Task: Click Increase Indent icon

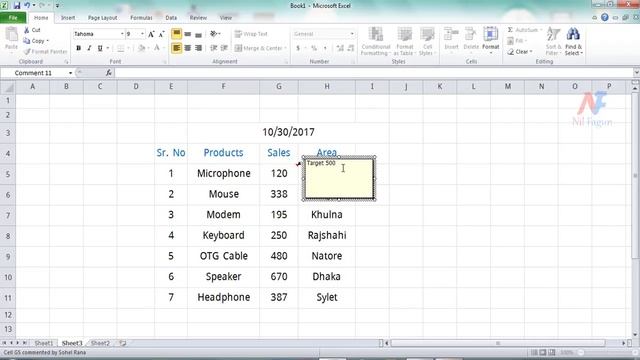Action: click(224, 48)
